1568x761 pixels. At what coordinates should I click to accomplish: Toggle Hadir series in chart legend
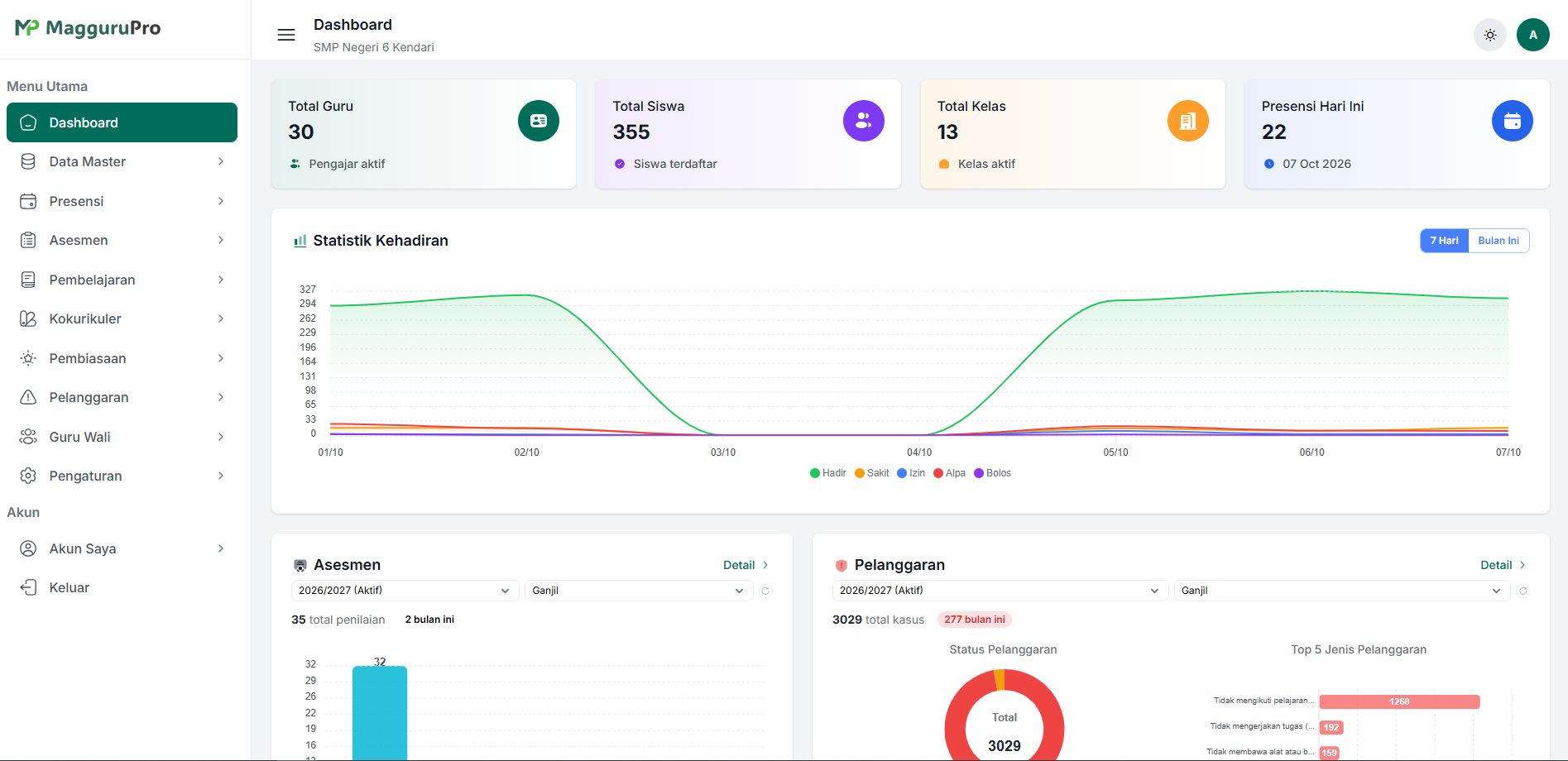tap(827, 473)
